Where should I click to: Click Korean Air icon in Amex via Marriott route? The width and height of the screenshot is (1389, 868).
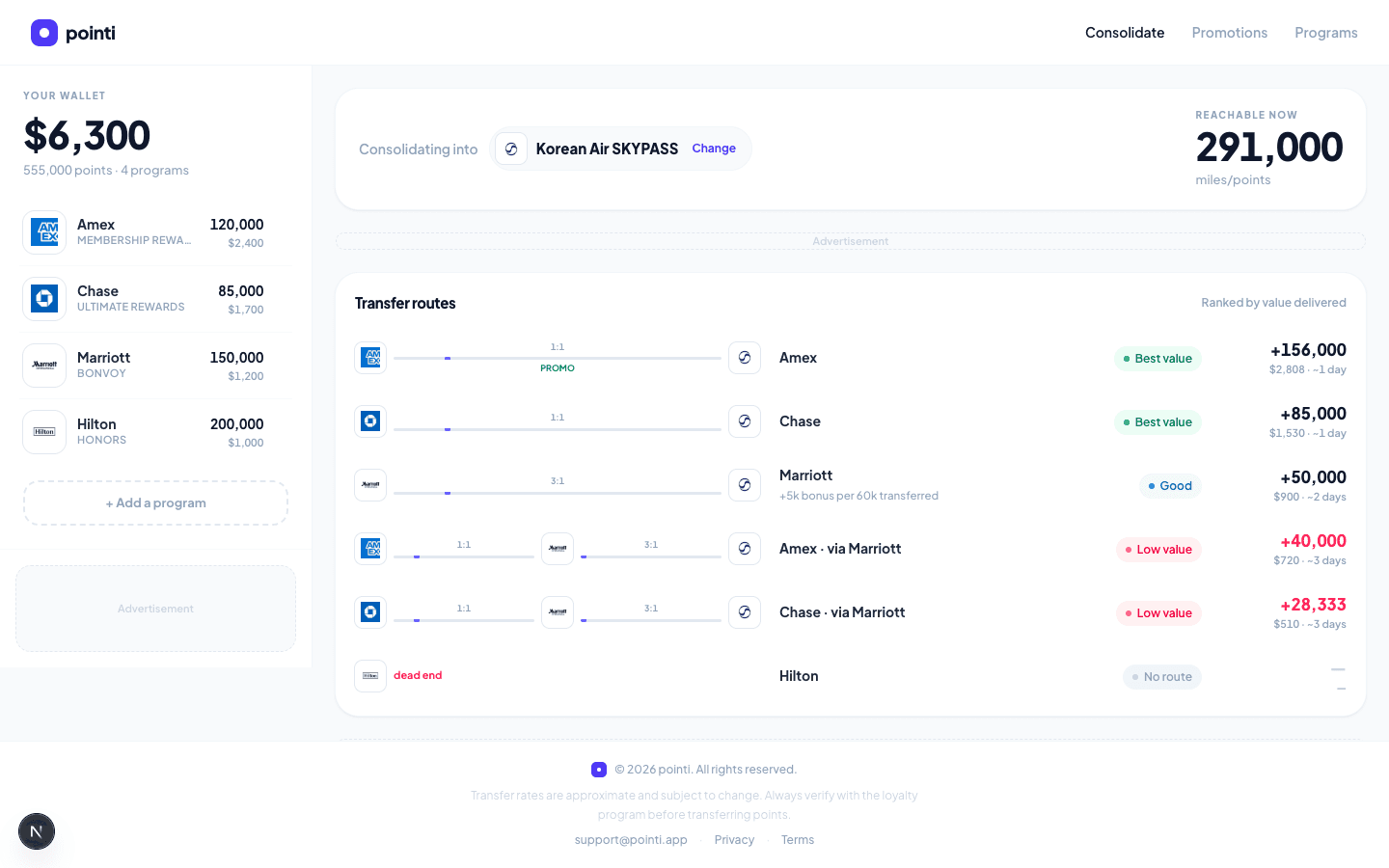pyautogui.click(x=745, y=549)
